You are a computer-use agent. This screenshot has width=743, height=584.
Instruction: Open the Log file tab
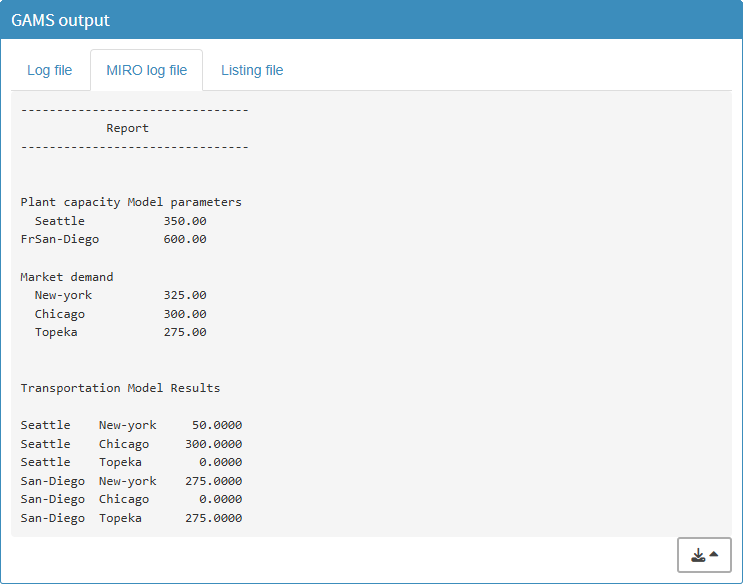[x=49, y=70]
